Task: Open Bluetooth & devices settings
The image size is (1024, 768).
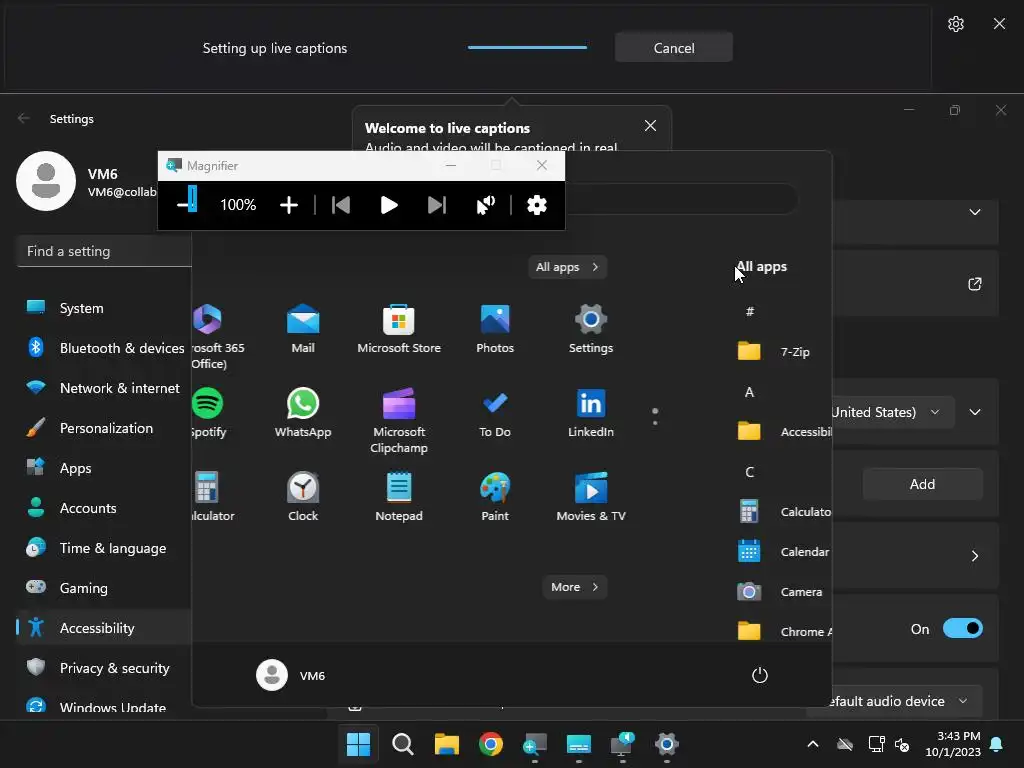Action: tap(104, 348)
